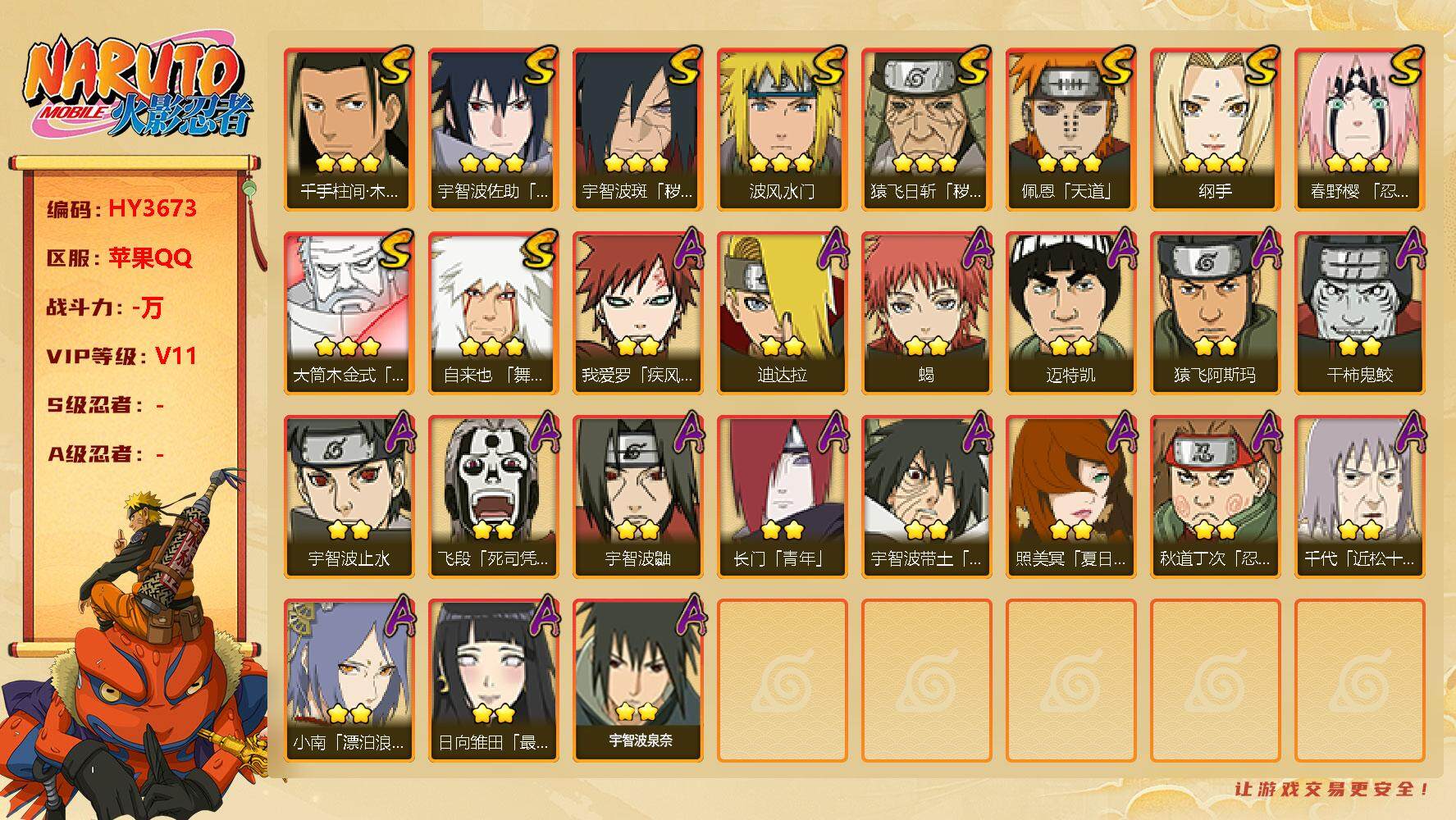Select the 日向雏田 character card
This screenshot has height=820, width=1456.
point(493,681)
